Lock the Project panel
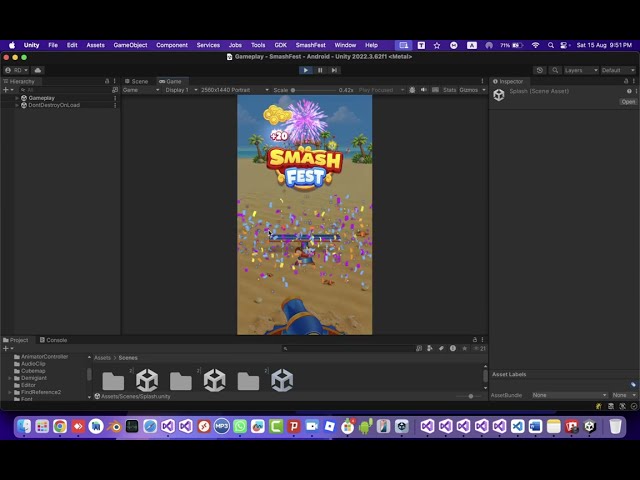Screen dimensions: 640x480 point(475,340)
